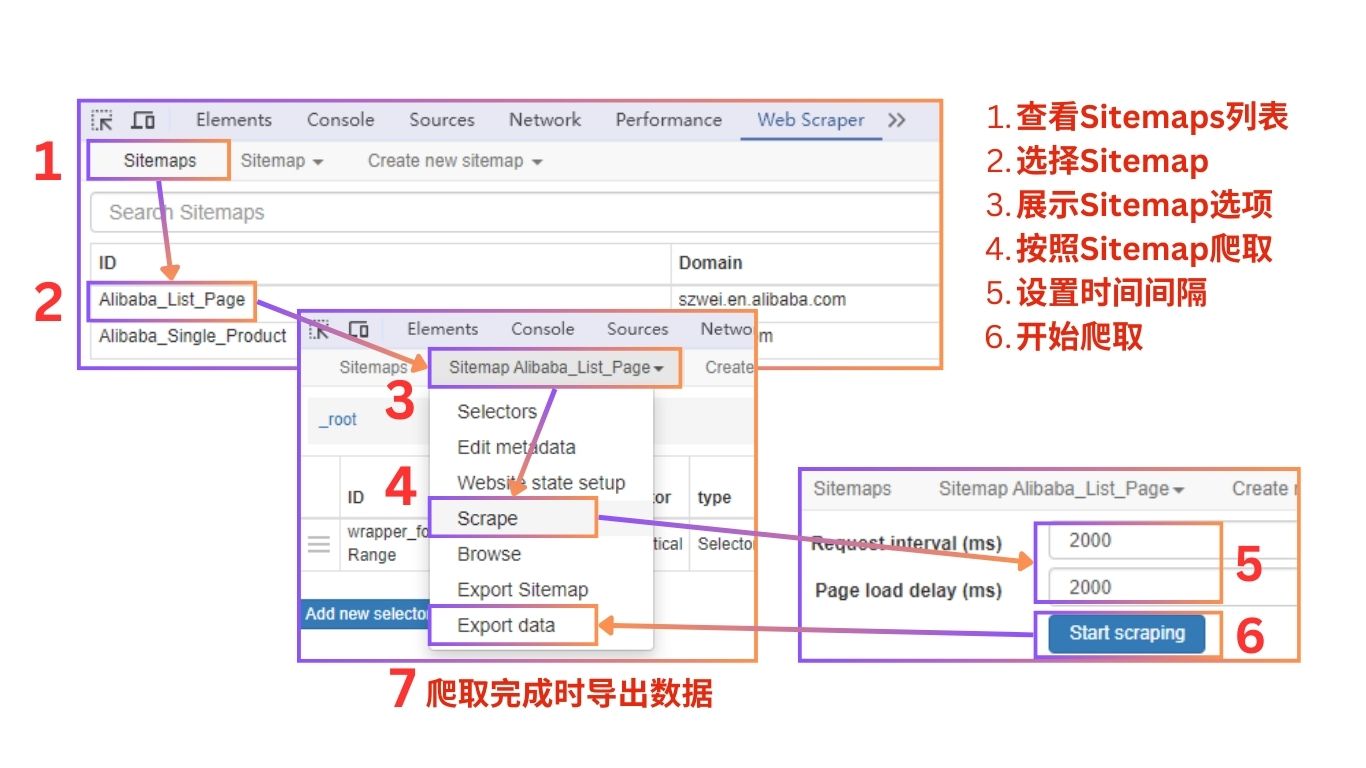The image size is (1366, 768).
Task: Select 'Export data' in the sitemap menu
Action: [506, 626]
